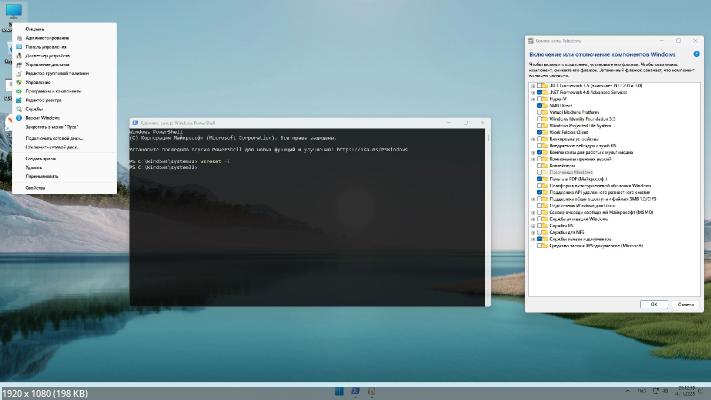
Task: Click the Службы gear icon in the context menu
Action: tap(18, 109)
